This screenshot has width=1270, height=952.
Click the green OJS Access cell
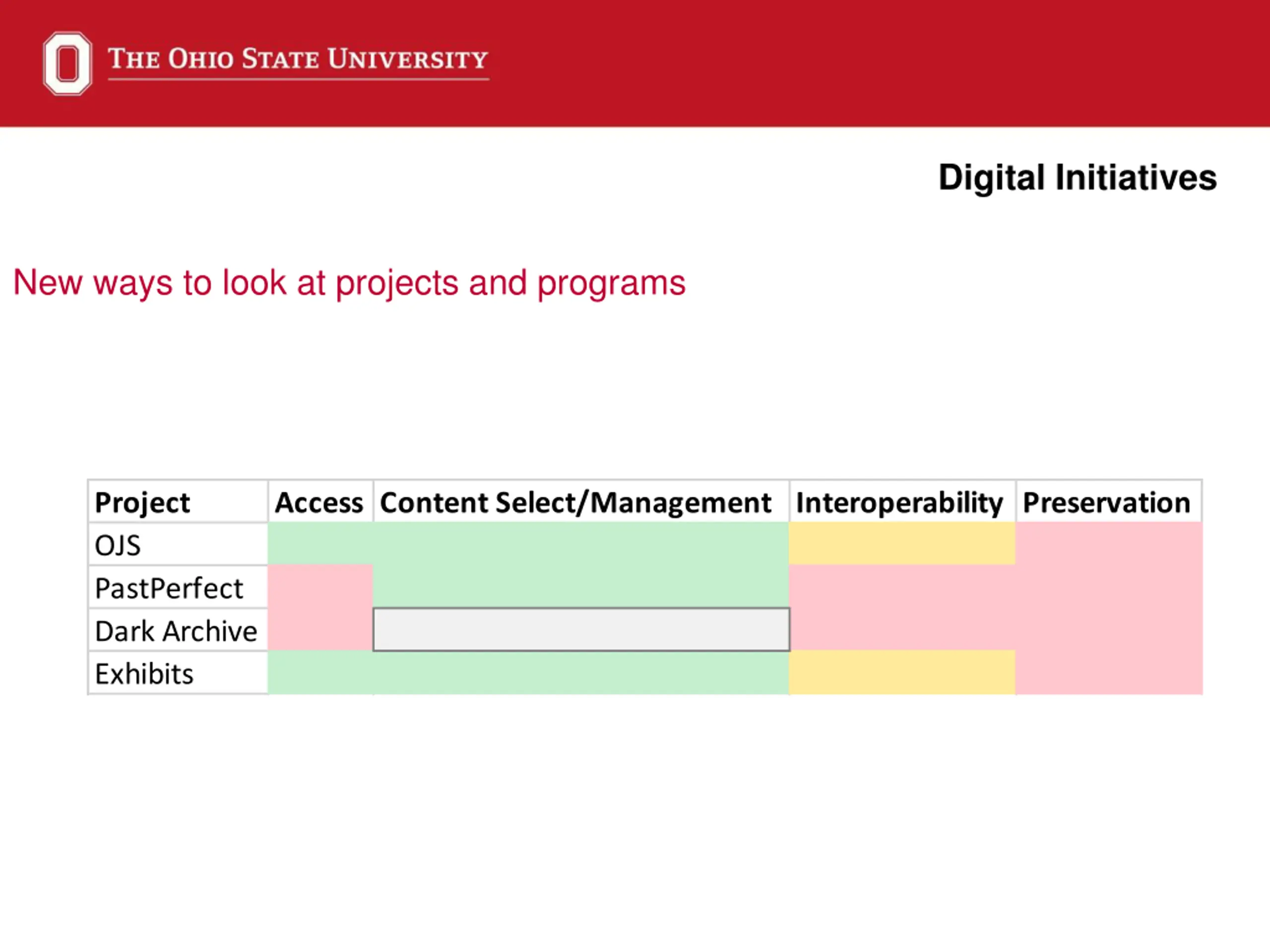pos(320,543)
